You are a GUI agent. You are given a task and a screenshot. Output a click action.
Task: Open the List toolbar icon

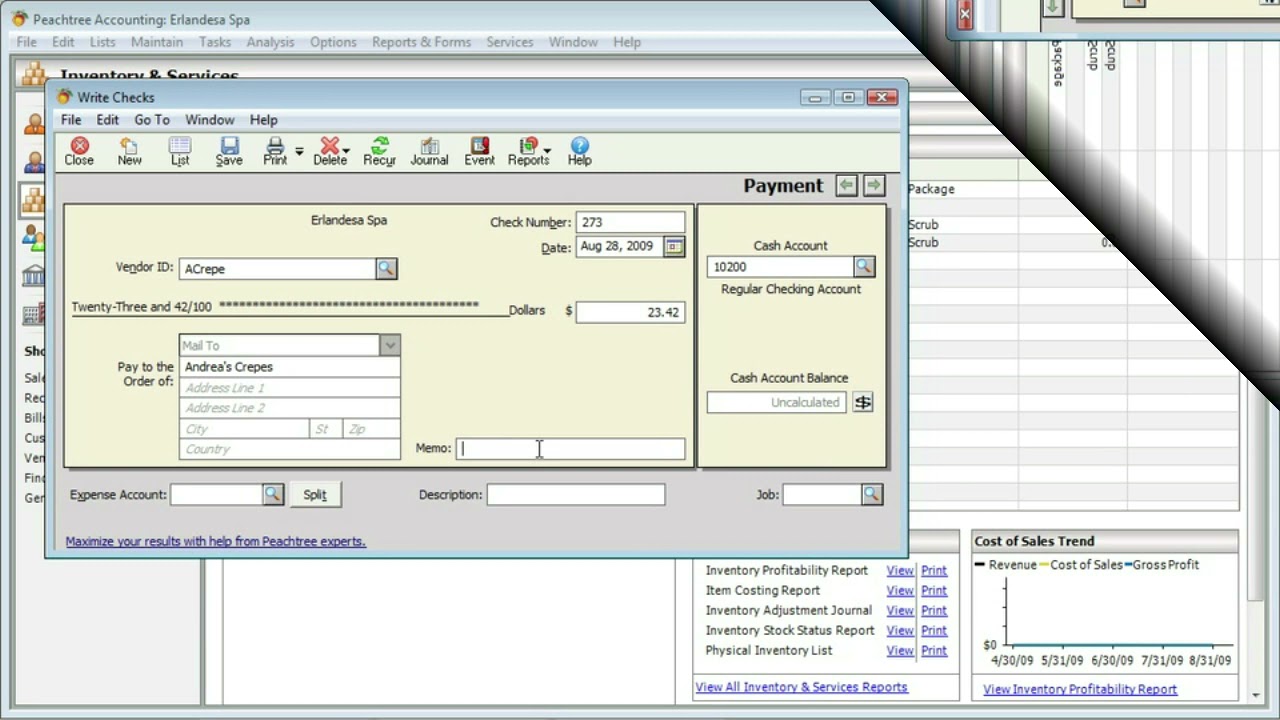[180, 152]
